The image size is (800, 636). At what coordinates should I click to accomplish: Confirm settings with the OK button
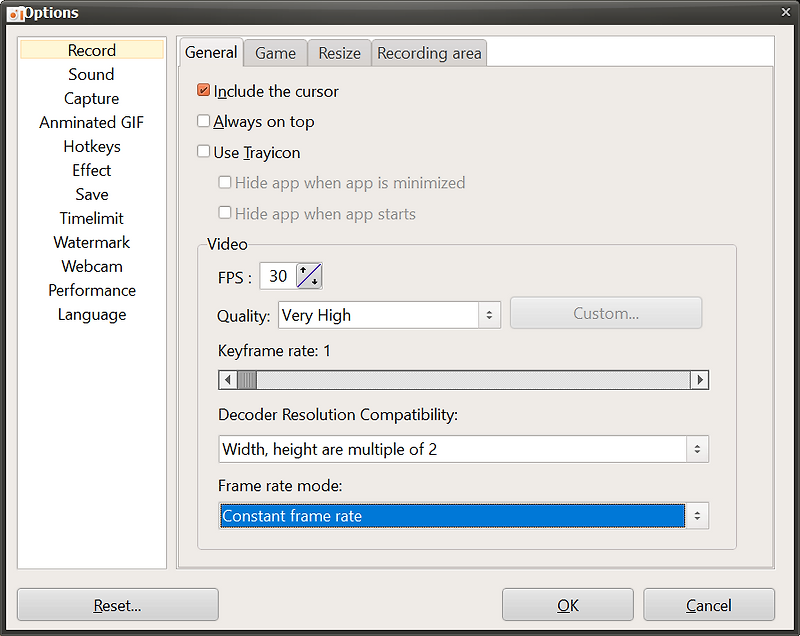(566, 604)
